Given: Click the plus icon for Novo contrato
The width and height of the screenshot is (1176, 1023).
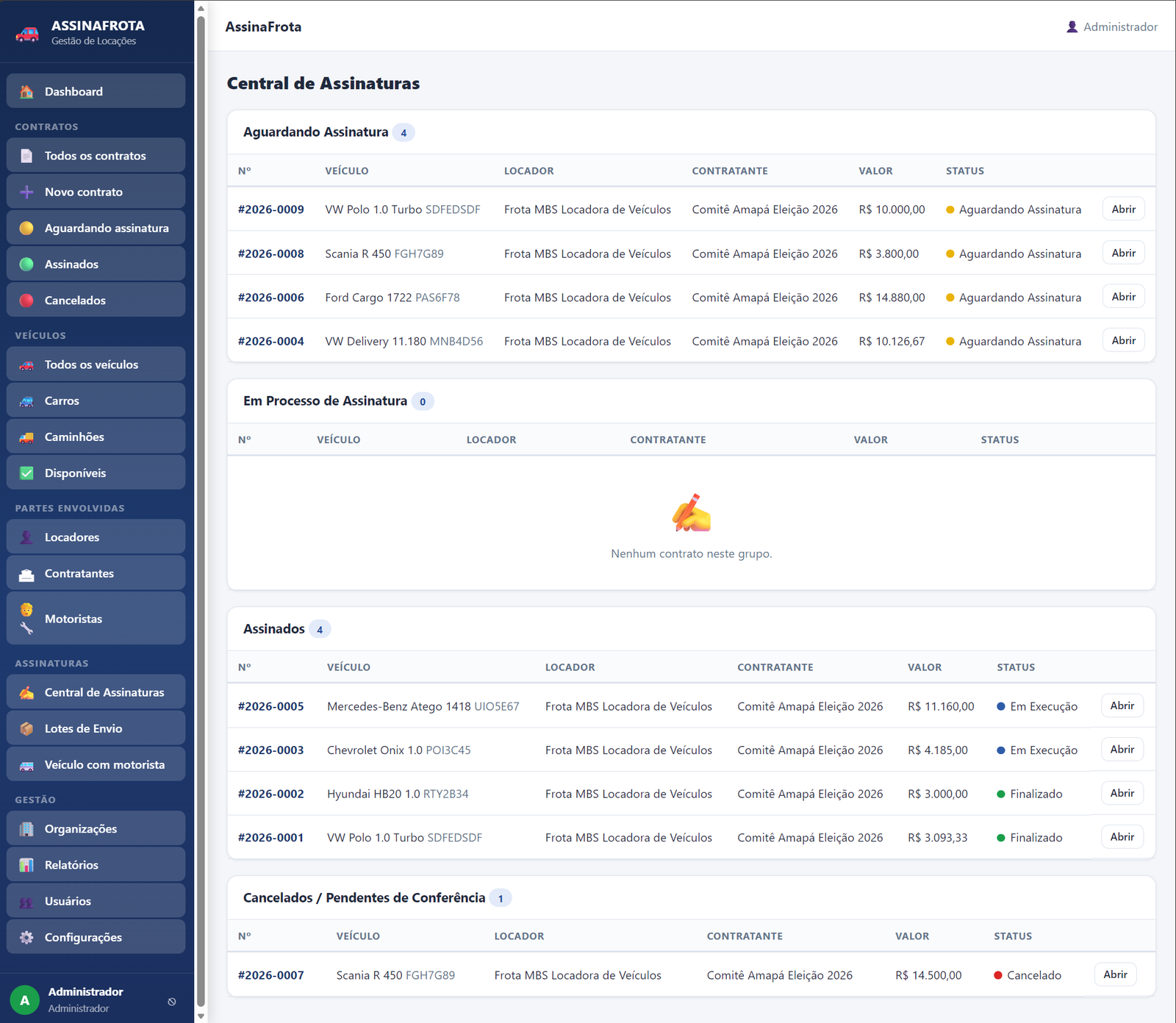Looking at the screenshot, I should pos(26,192).
